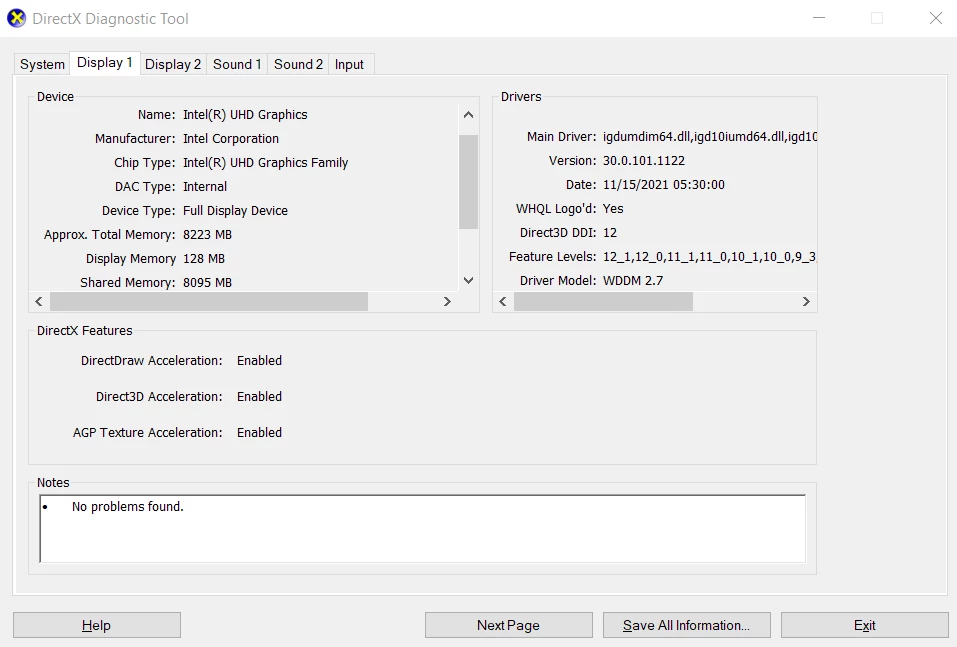Screen dimensions: 957x647
Task: Click the 'Full Display Device' value
Action: pos(236,211)
